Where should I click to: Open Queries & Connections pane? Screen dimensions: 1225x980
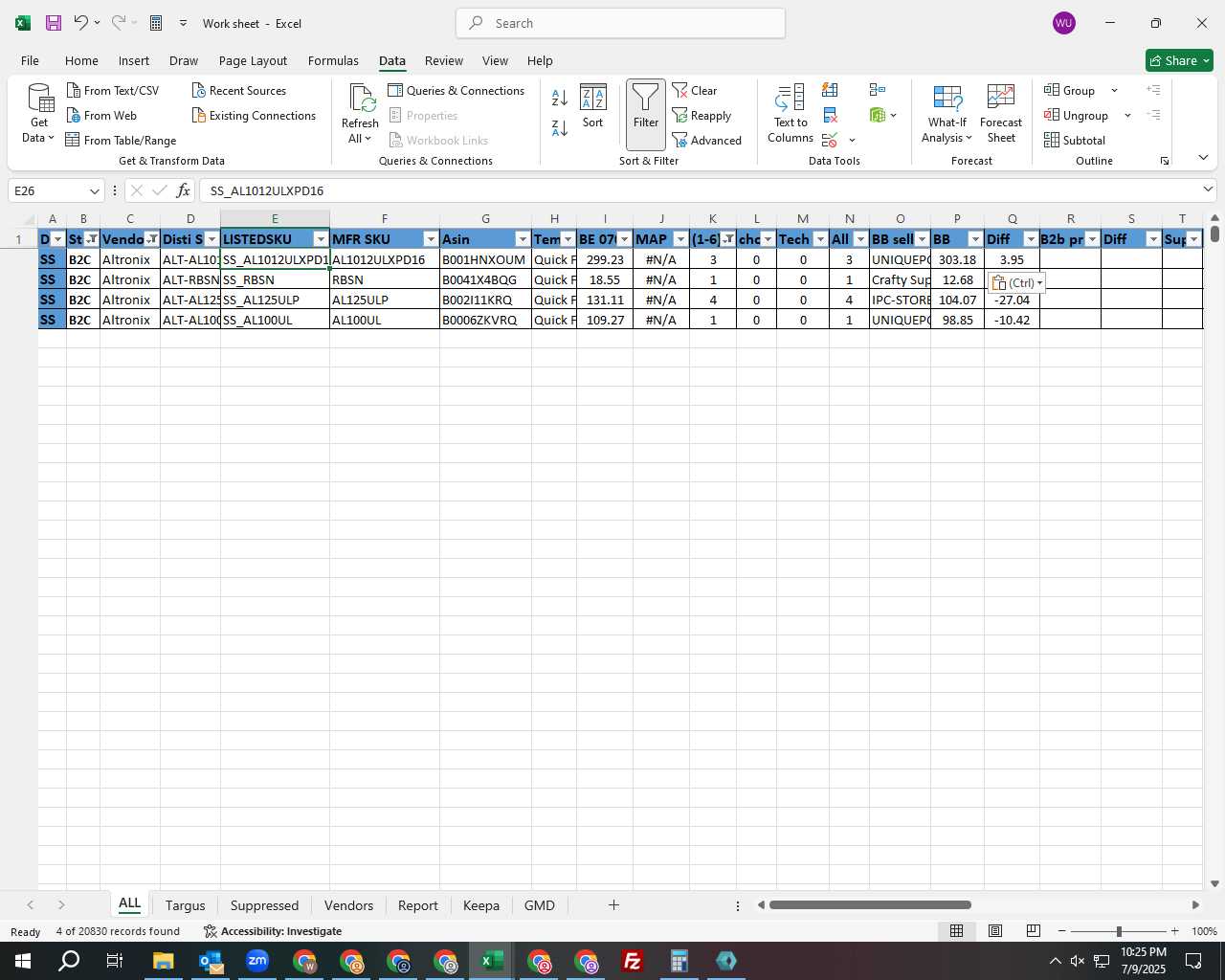pyautogui.click(x=457, y=90)
